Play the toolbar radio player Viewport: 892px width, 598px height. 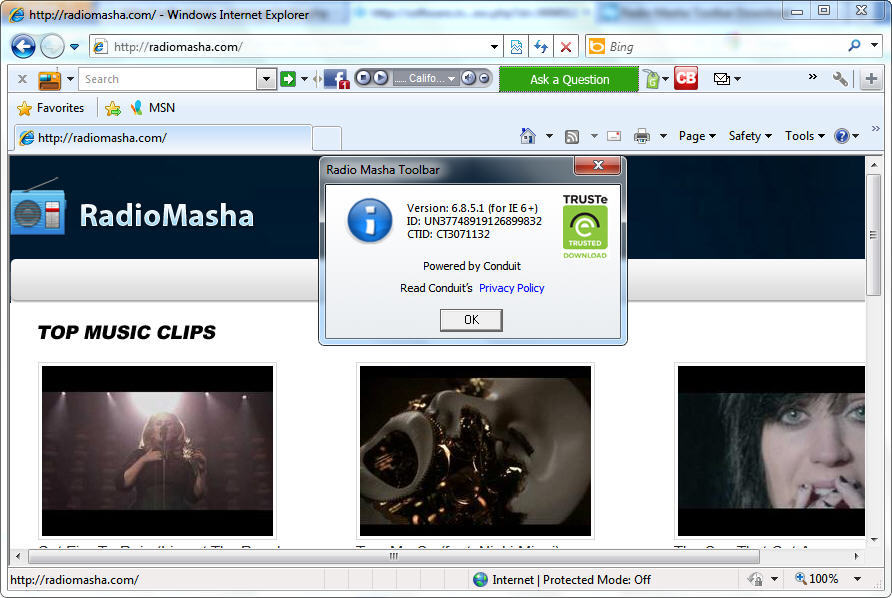(381, 78)
